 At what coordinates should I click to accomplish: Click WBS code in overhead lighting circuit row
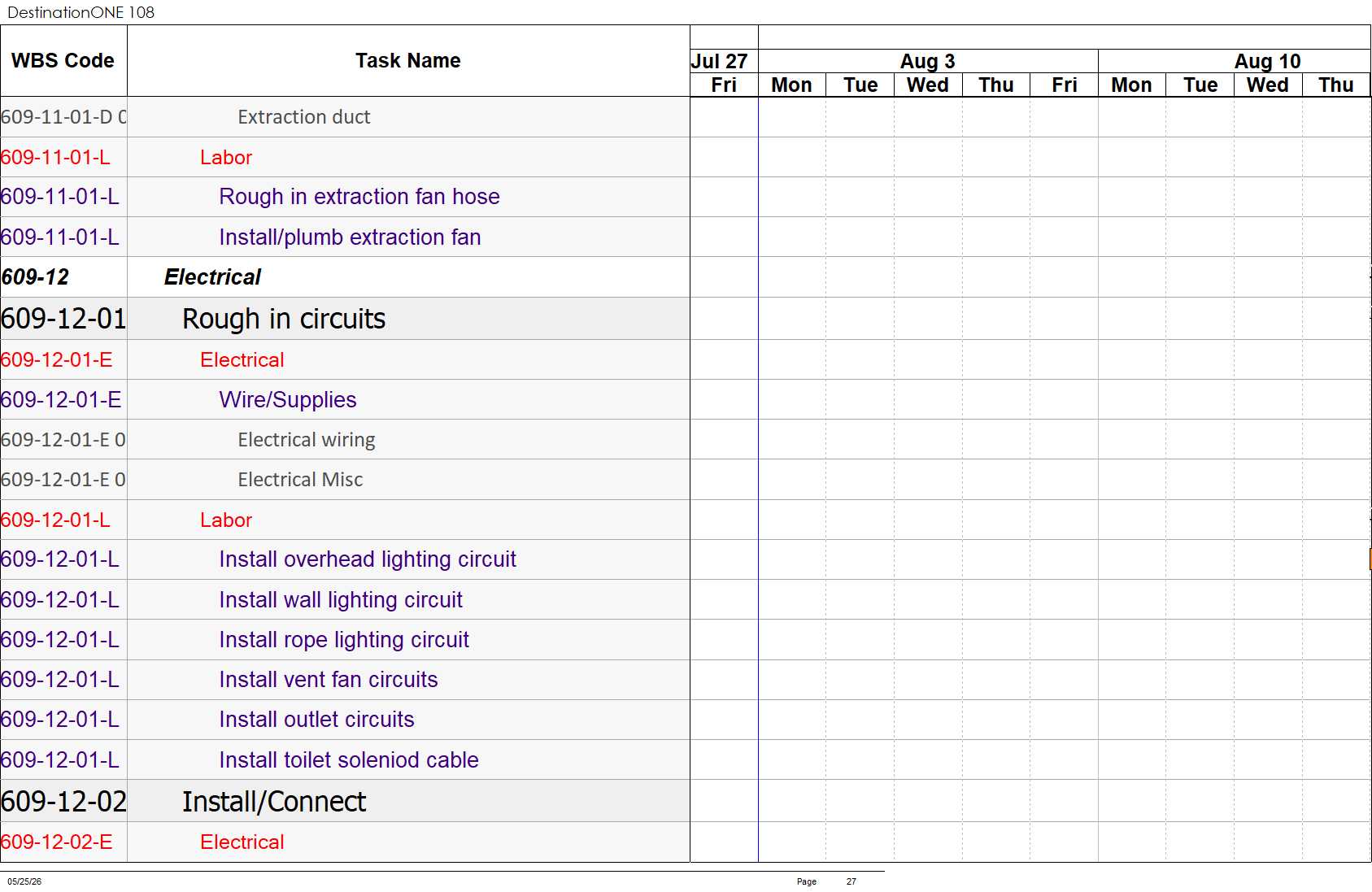pyautogui.click(x=60, y=559)
